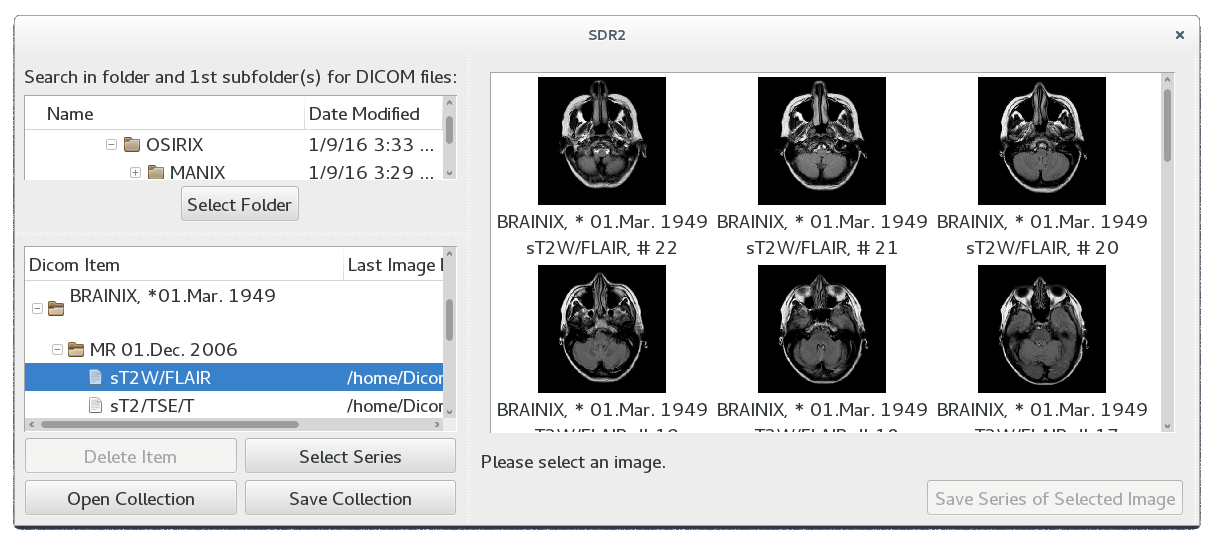This screenshot has height=536, width=1210.
Task: Sort by the Date Modified column header
Action: point(364,114)
